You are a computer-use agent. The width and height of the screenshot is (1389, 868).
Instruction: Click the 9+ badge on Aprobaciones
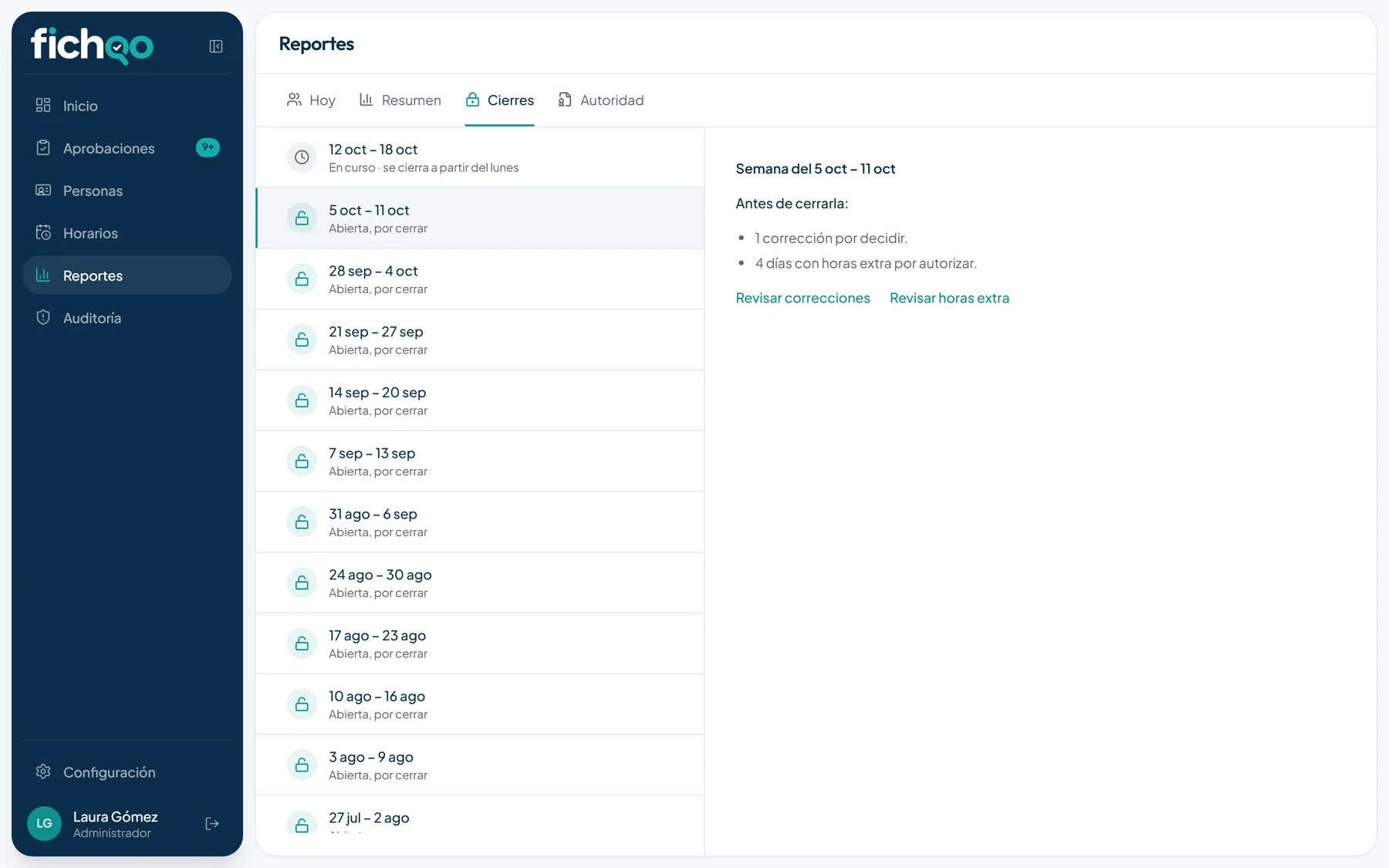(208, 147)
